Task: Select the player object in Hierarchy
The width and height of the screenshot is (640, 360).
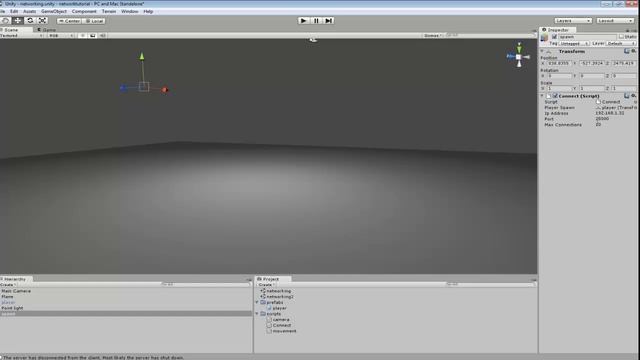Action: (8, 302)
